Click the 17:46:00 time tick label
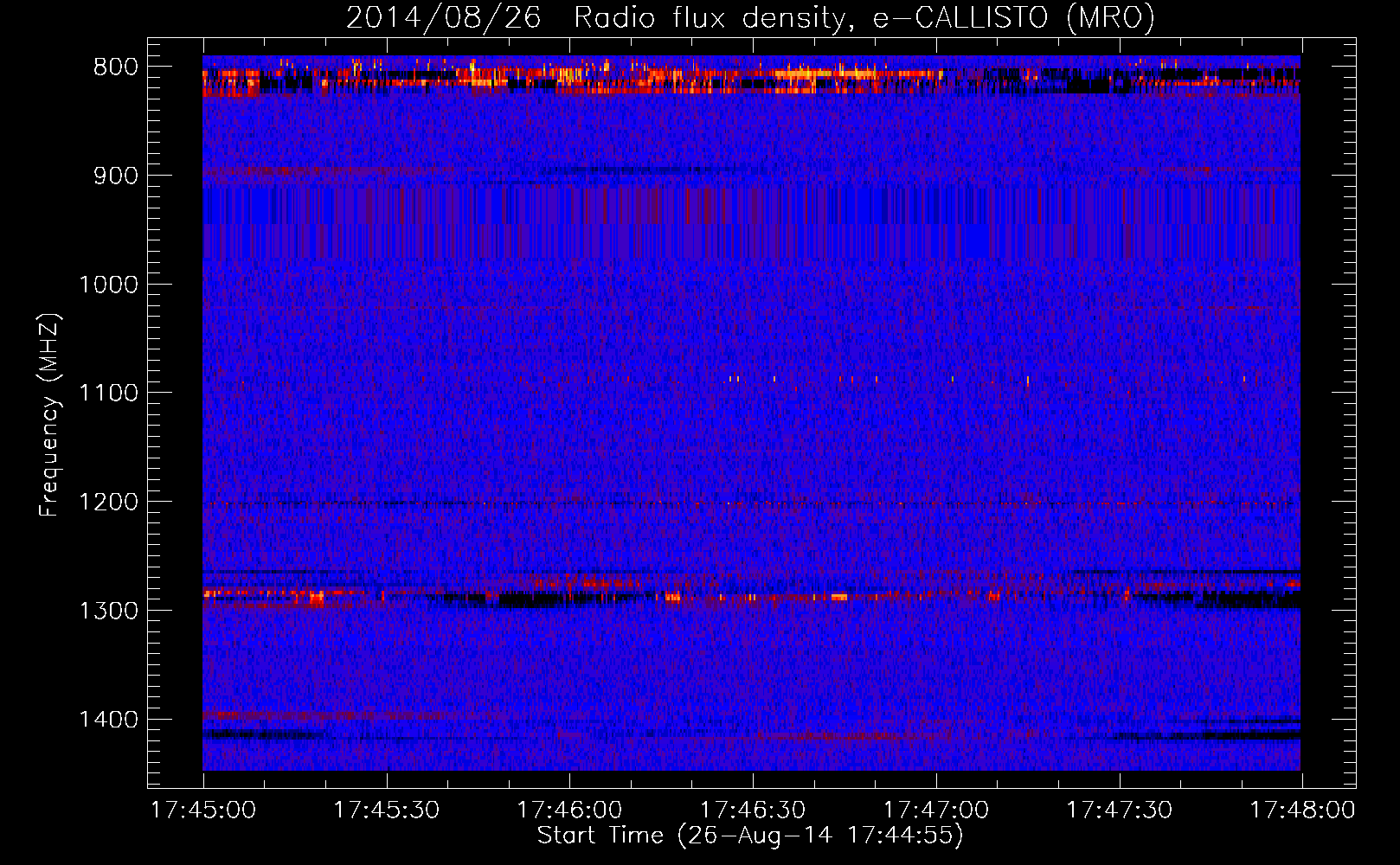The height and width of the screenshot is (865, 1400). [x=569, y=811]
